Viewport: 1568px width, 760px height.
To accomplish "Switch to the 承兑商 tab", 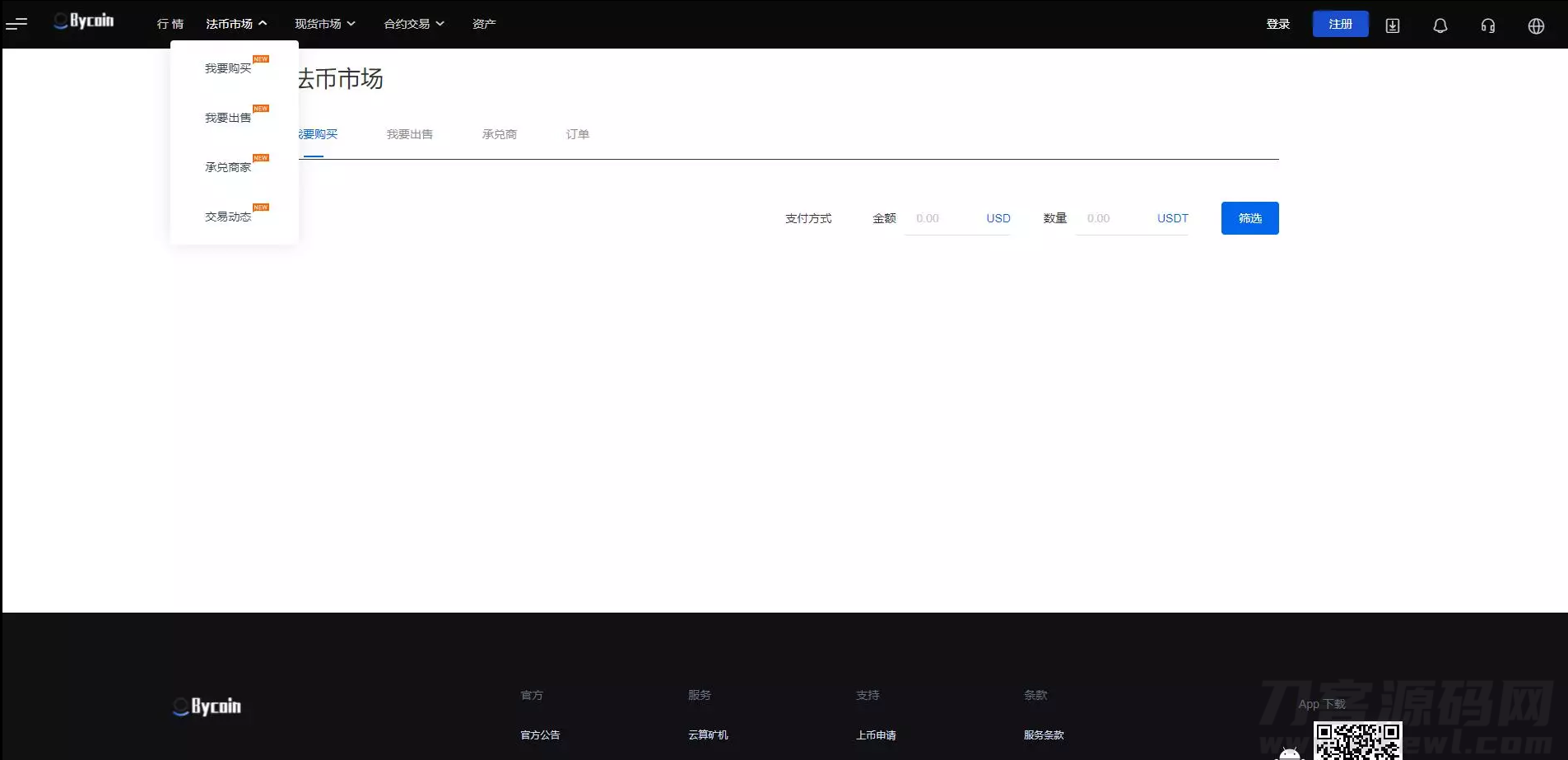I will click(500, 134).
